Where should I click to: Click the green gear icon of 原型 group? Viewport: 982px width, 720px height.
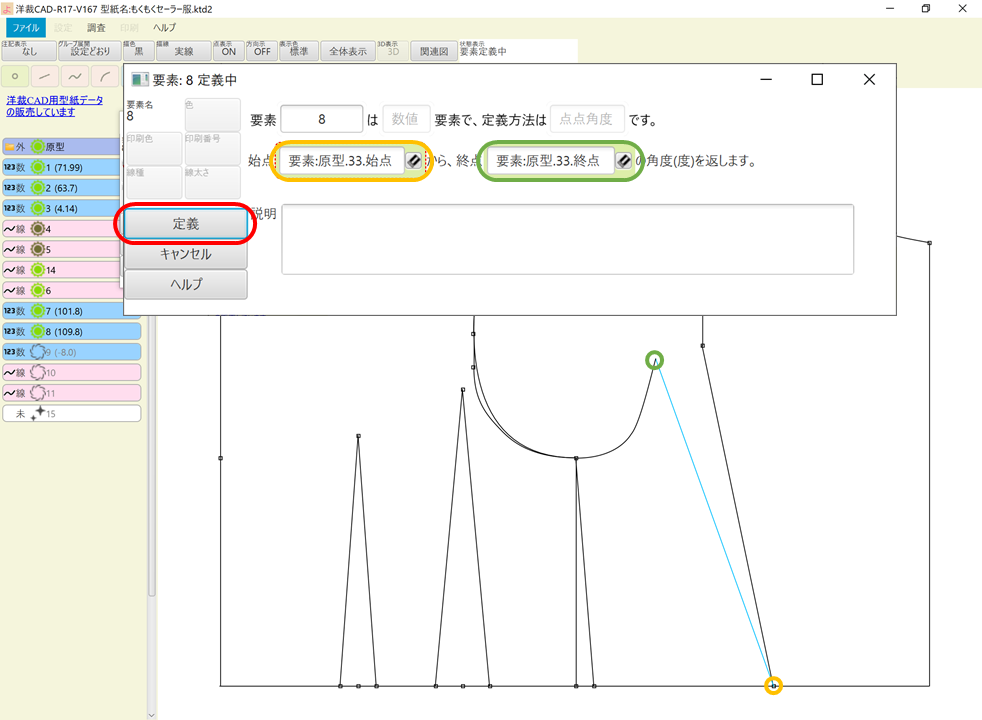[x=38, y=147]
